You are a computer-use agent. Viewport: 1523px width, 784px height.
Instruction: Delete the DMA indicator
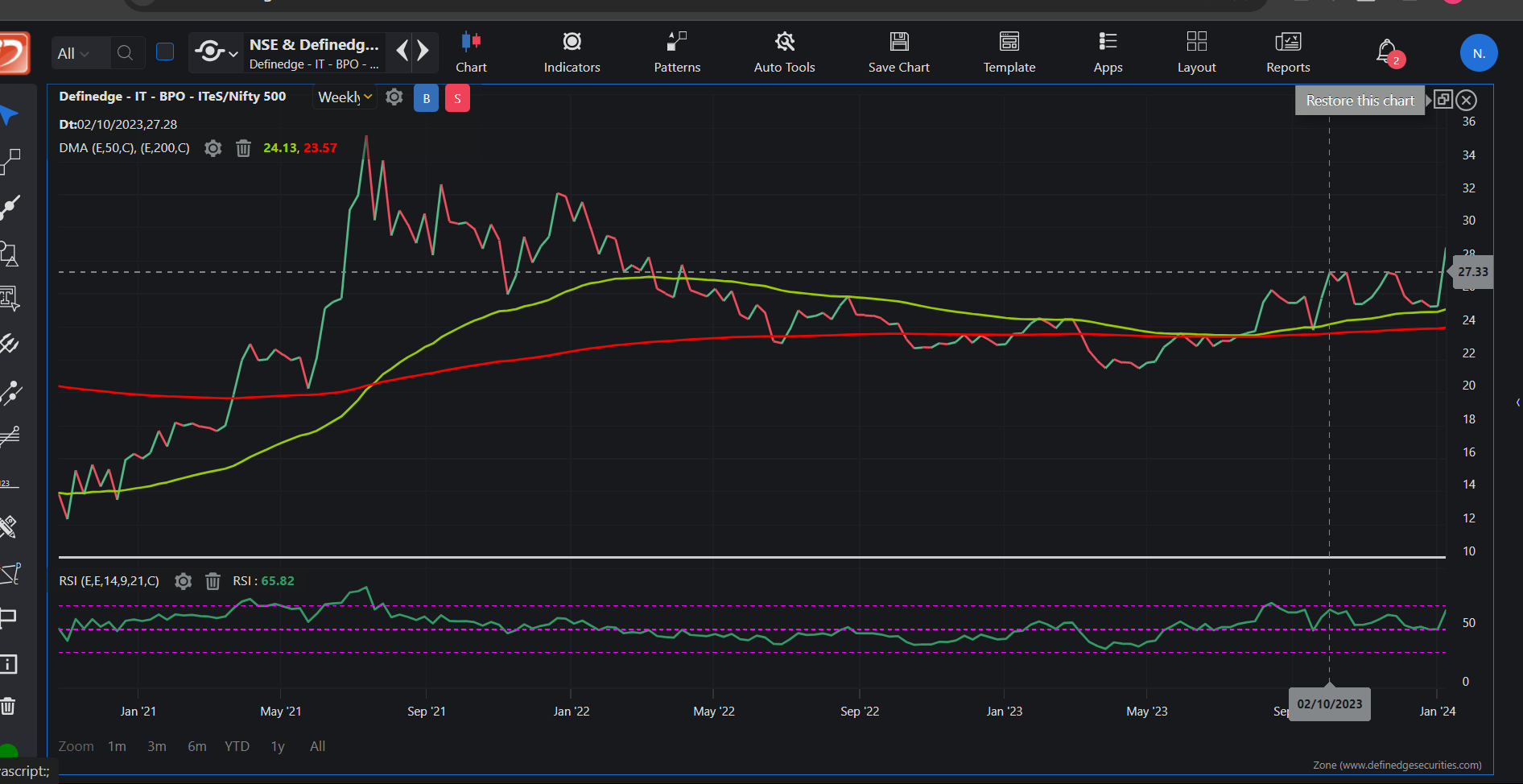pyautogui.click(x=243, y=148)
